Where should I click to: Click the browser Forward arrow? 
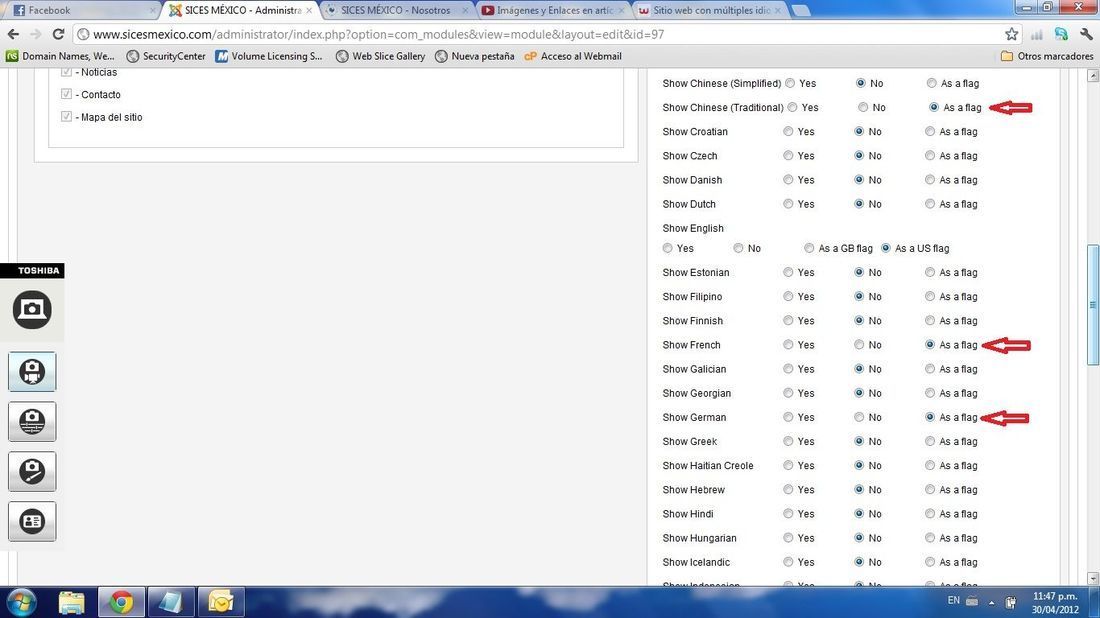35,34
